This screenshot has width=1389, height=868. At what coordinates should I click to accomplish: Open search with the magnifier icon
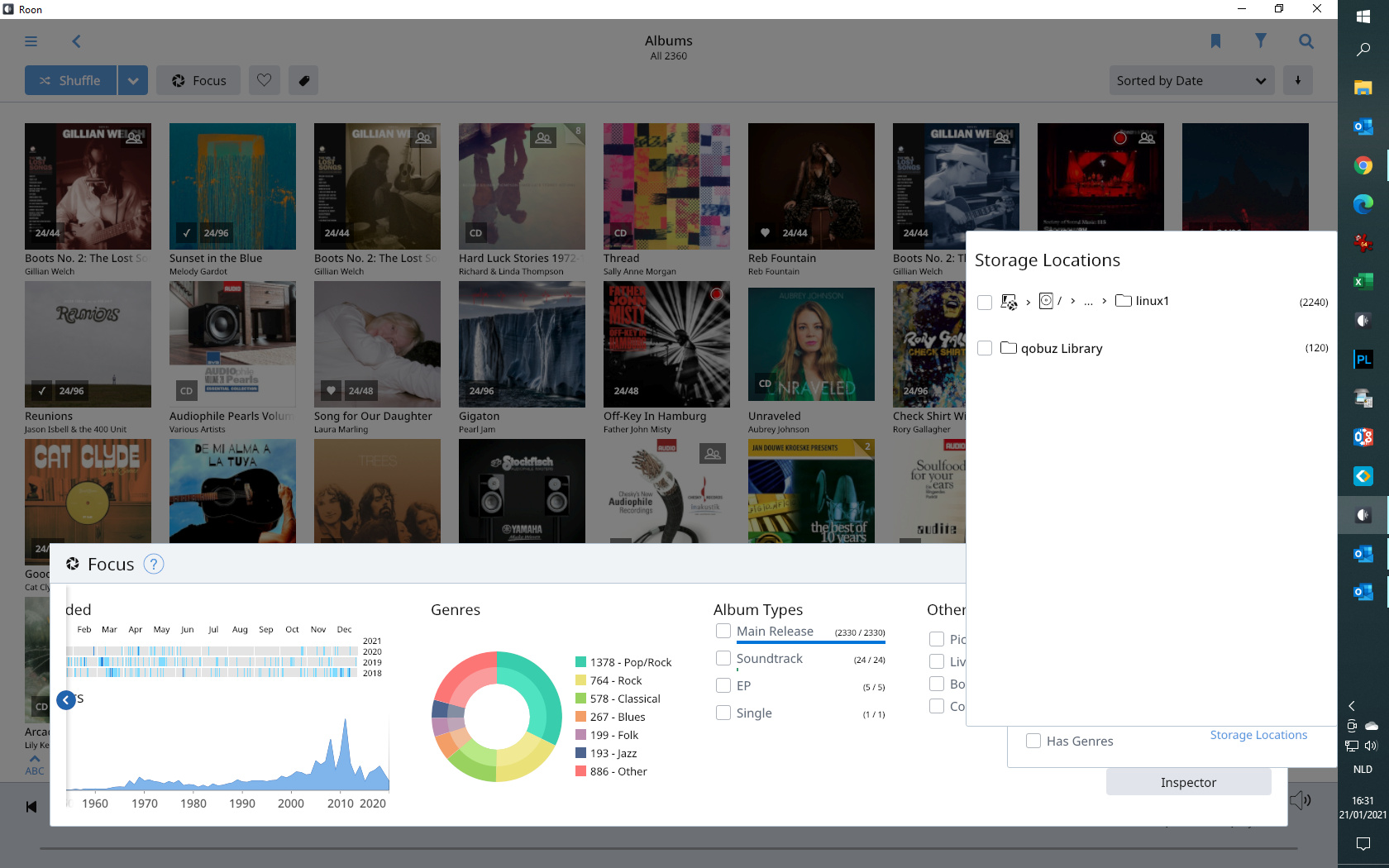1306,41
